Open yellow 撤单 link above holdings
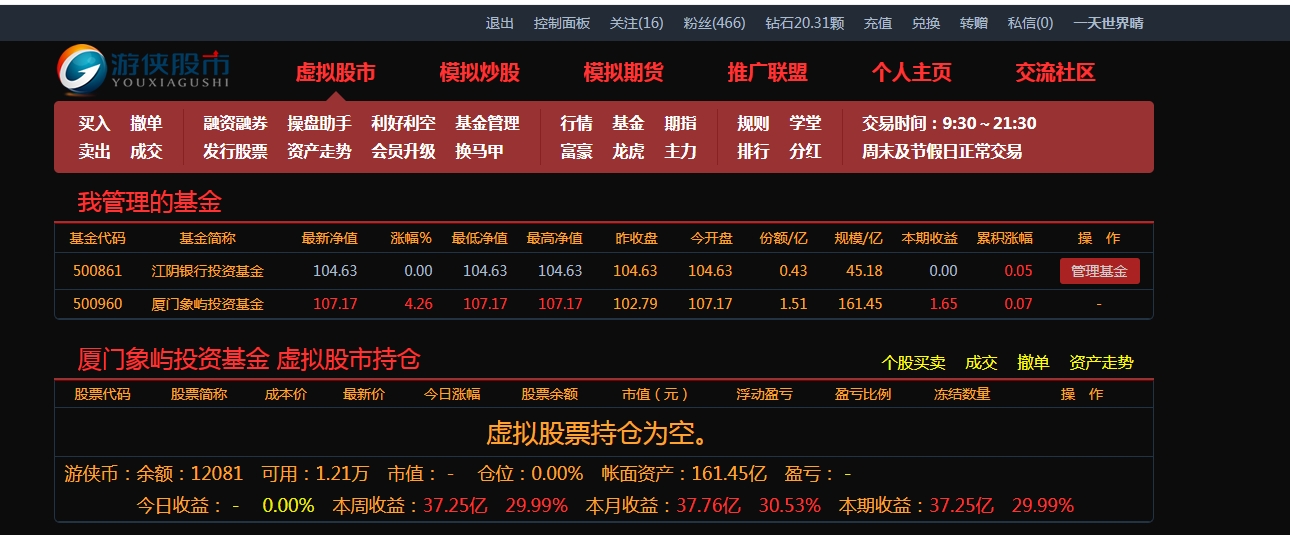The width and height of the screenshot is (1290, 535). (x=1033, y=363)
